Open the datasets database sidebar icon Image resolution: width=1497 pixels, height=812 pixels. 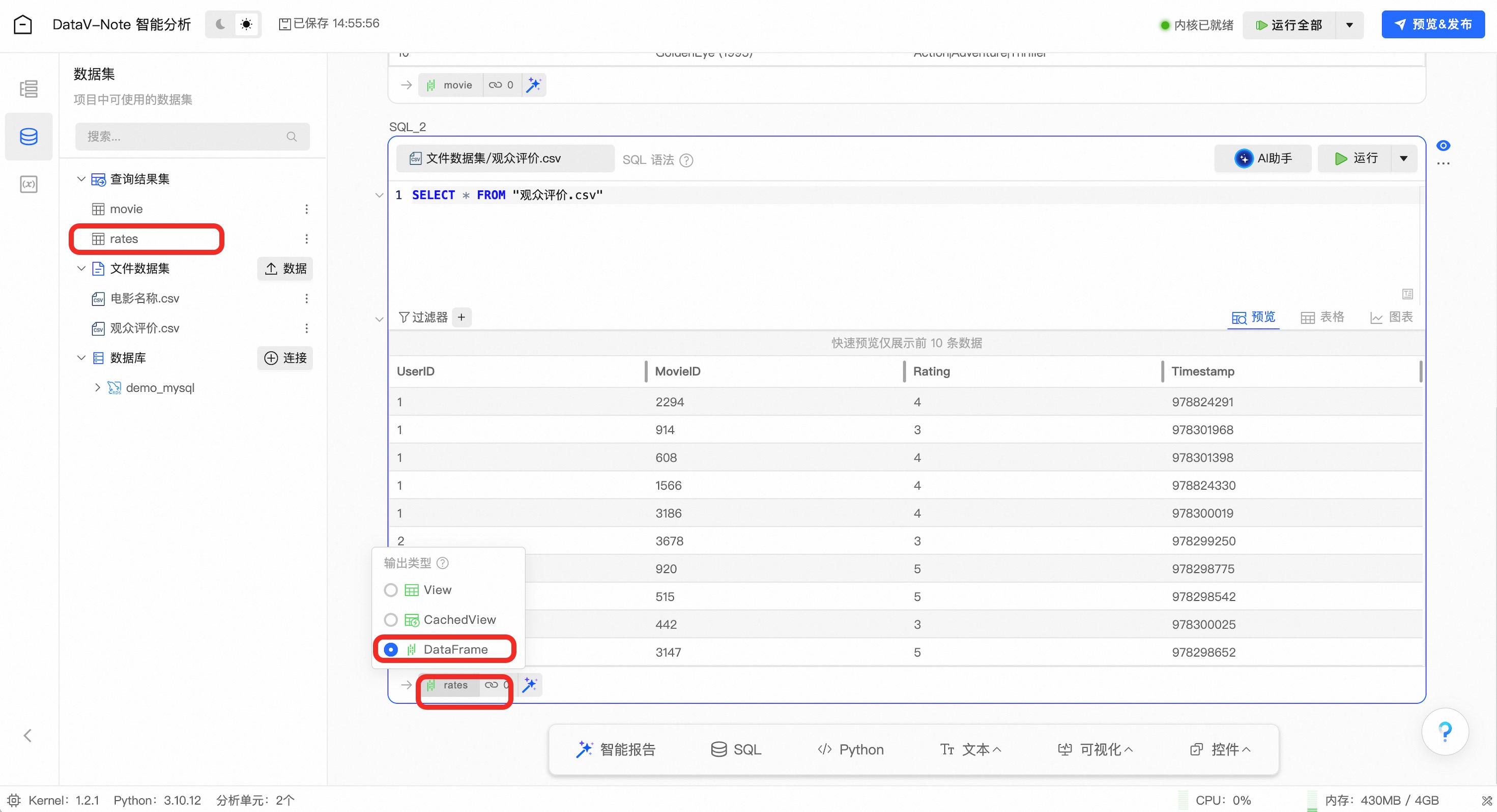[28, 136]
